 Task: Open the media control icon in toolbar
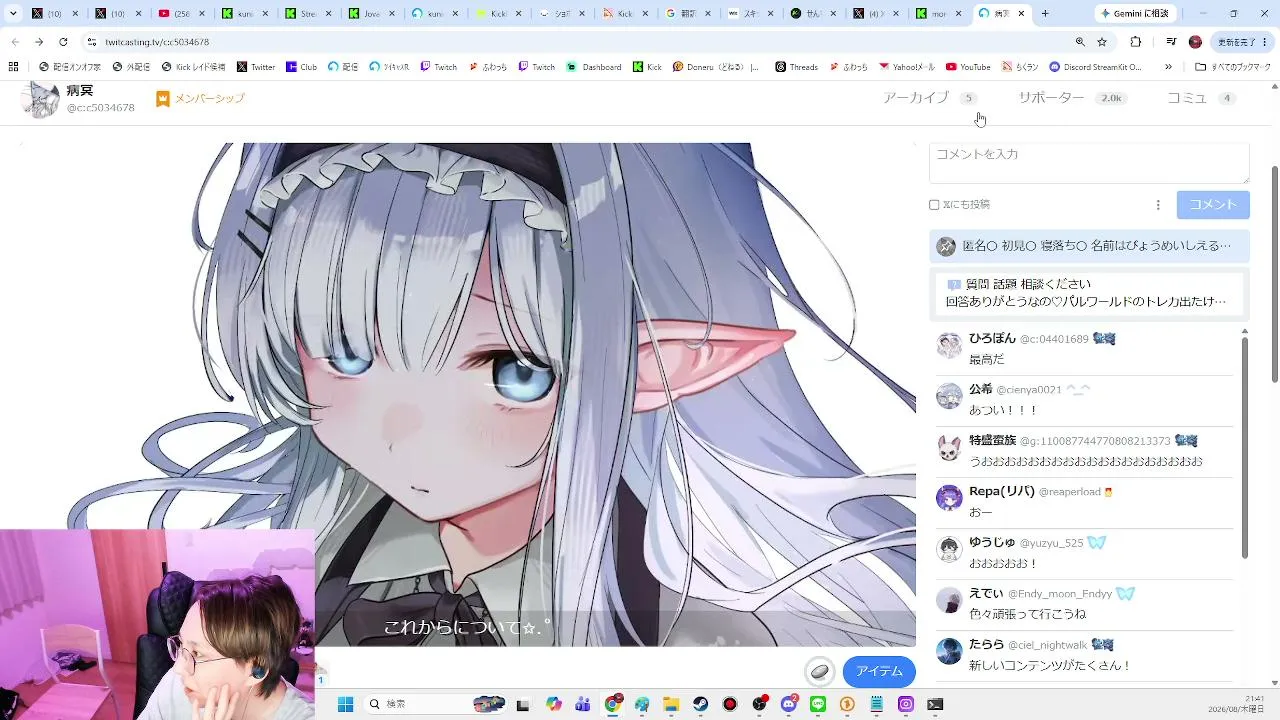[1171, 42]
